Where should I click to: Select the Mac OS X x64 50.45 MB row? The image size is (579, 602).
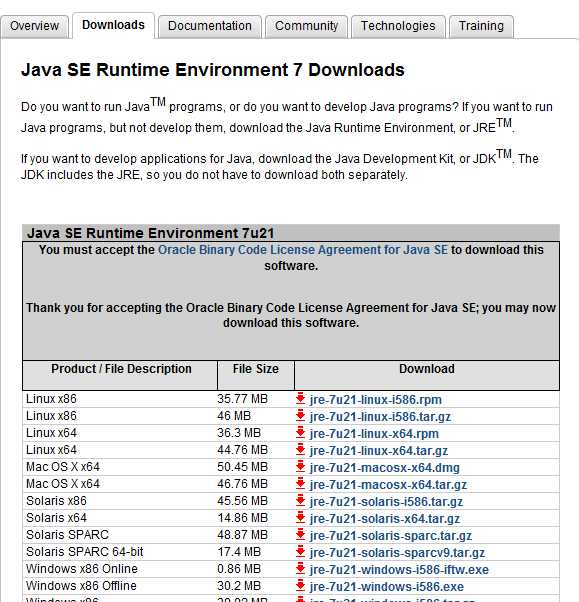pos(291,467)
